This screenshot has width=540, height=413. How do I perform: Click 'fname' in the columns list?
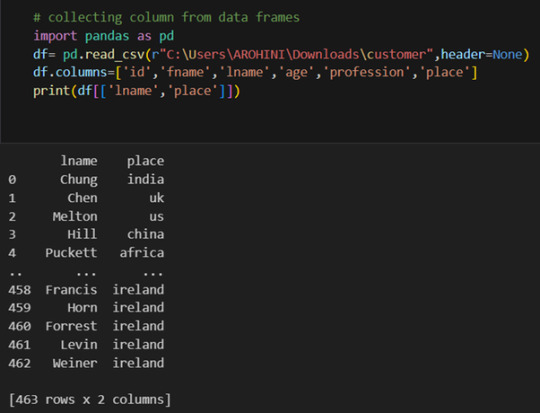pos(188,72)
